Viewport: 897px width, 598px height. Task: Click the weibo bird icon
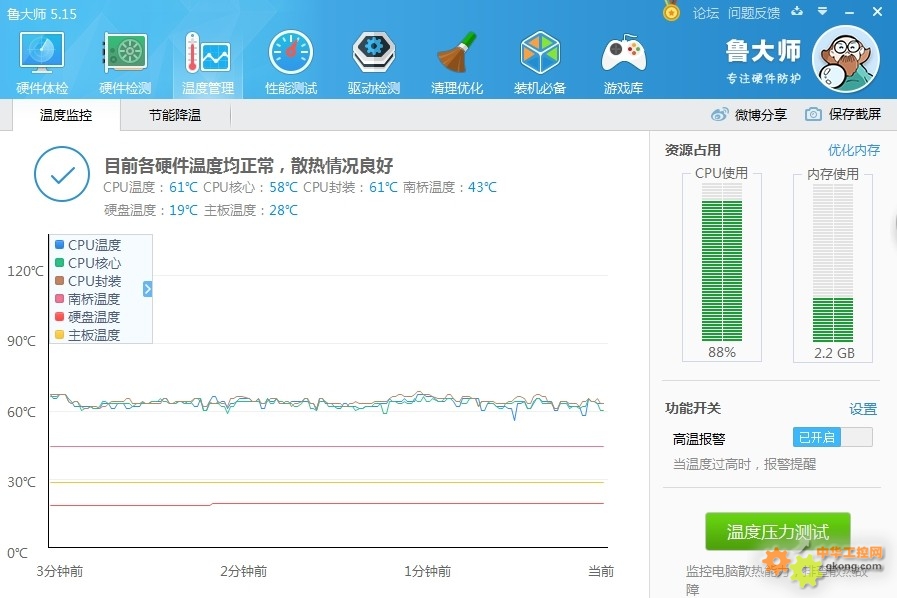pyautogui.click(x=720, y=114)
